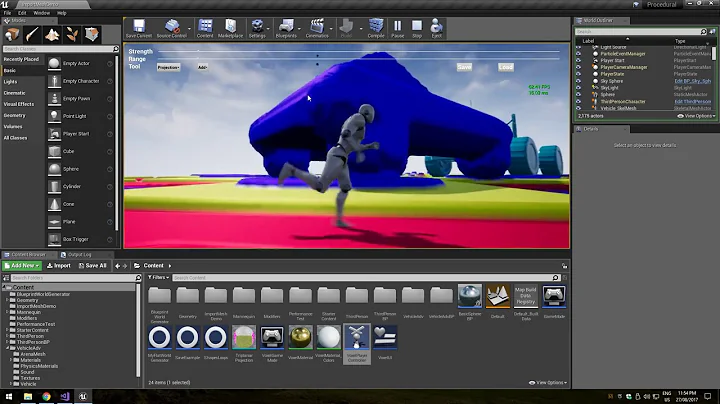Screen dimensions: 720x404
Task: Toggle visibility of PlayerCameraManager actor
Action: (579, 67)
